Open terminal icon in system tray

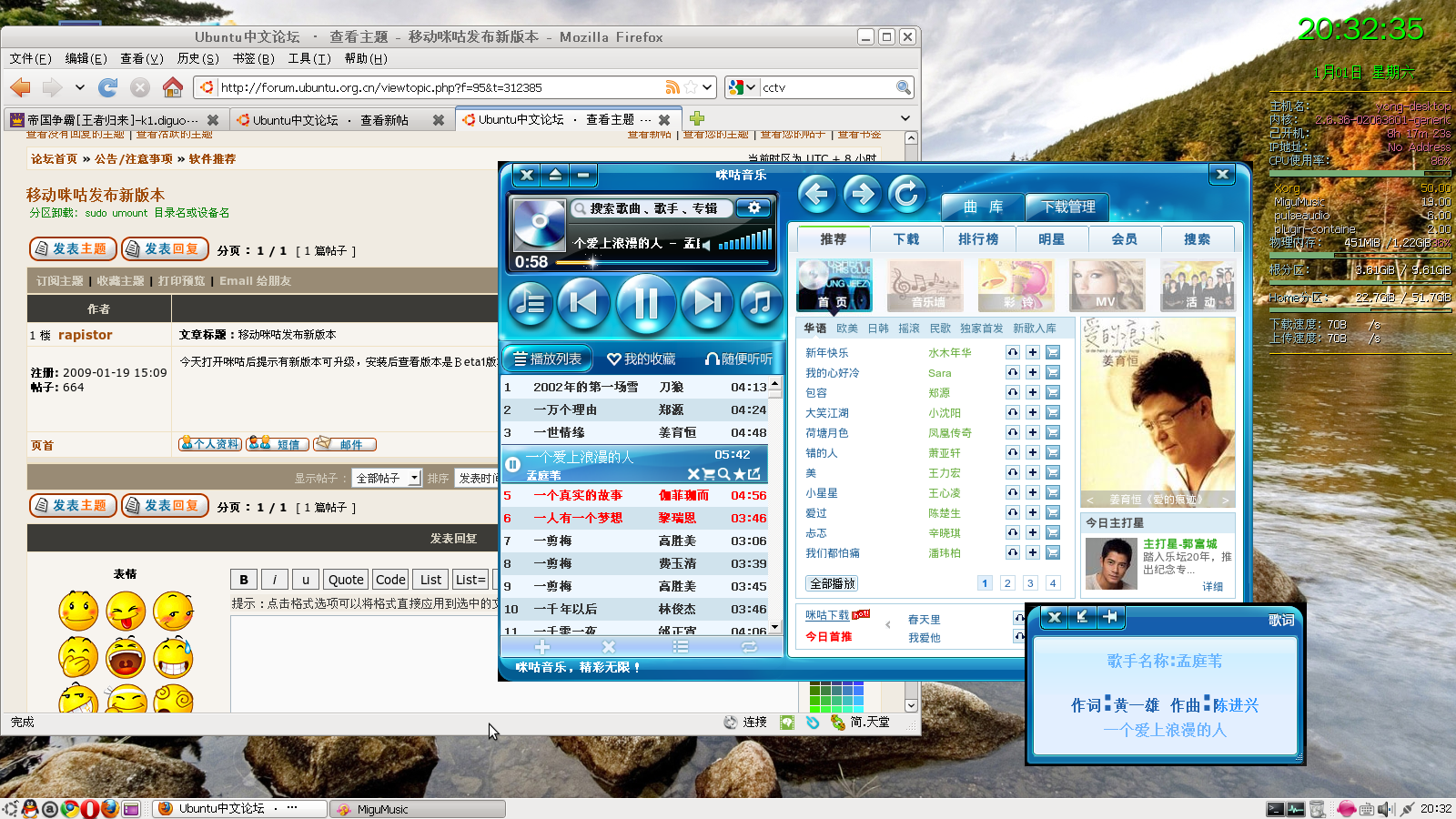pos(1275,808)
